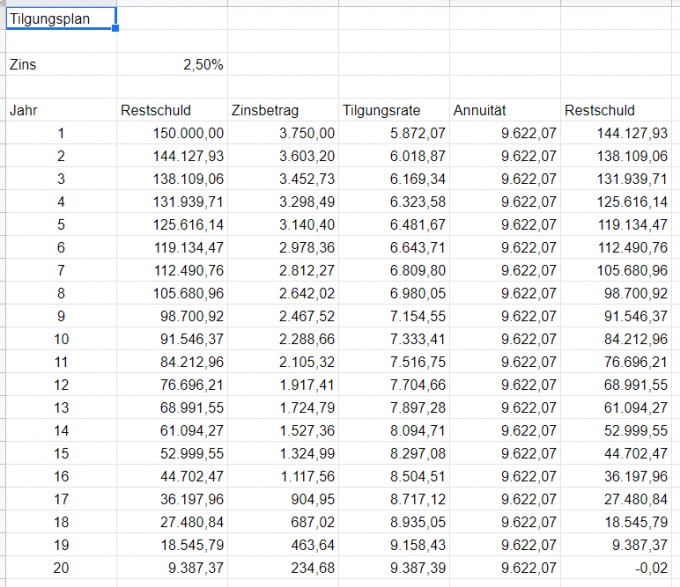680x587 pixels.
Task: Select the Jahr 10 cell
Action: click(61, 339)
